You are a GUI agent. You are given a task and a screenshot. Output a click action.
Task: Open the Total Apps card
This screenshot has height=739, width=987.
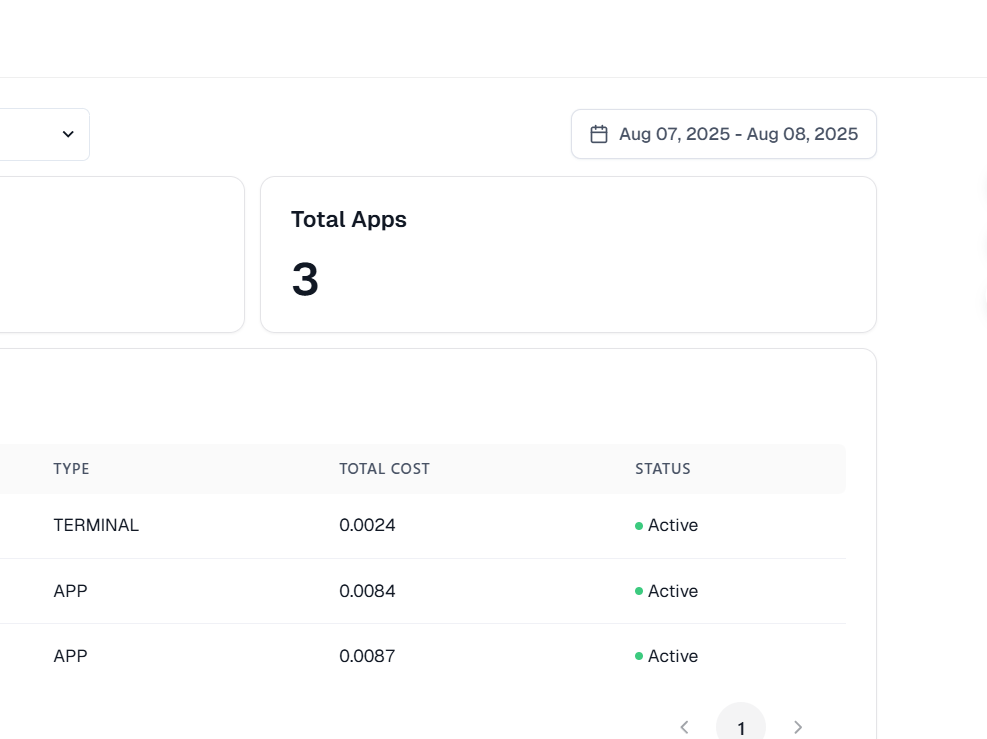coord(568,254)
